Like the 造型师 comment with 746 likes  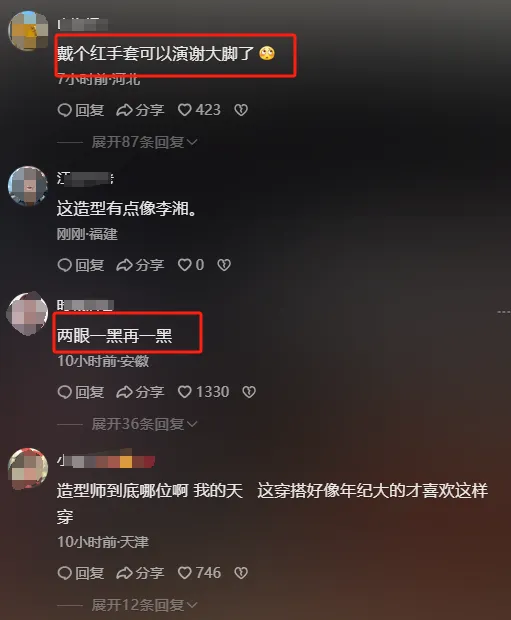[199, 573]
